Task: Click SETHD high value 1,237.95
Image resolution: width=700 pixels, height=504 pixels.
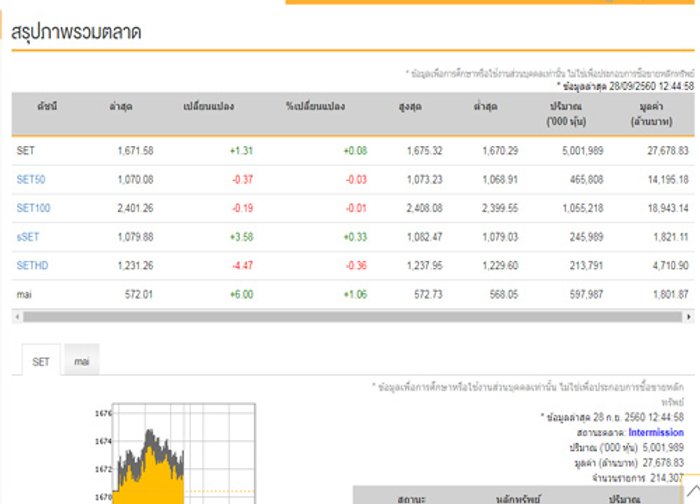Action: 425,266
